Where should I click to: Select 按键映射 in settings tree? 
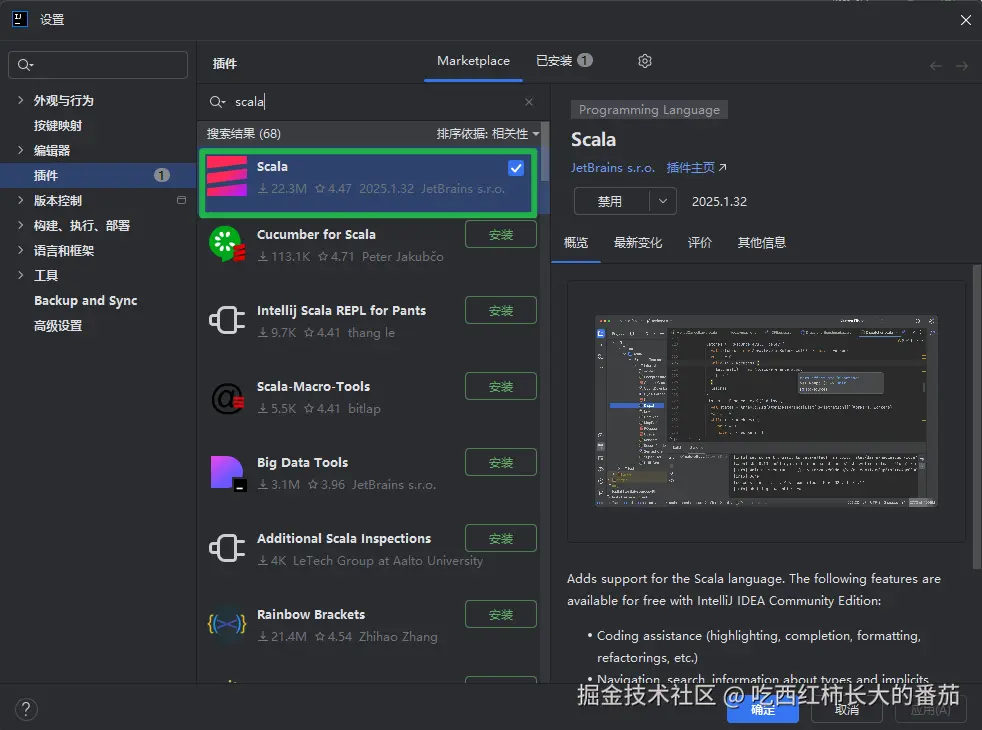(58, 125)
